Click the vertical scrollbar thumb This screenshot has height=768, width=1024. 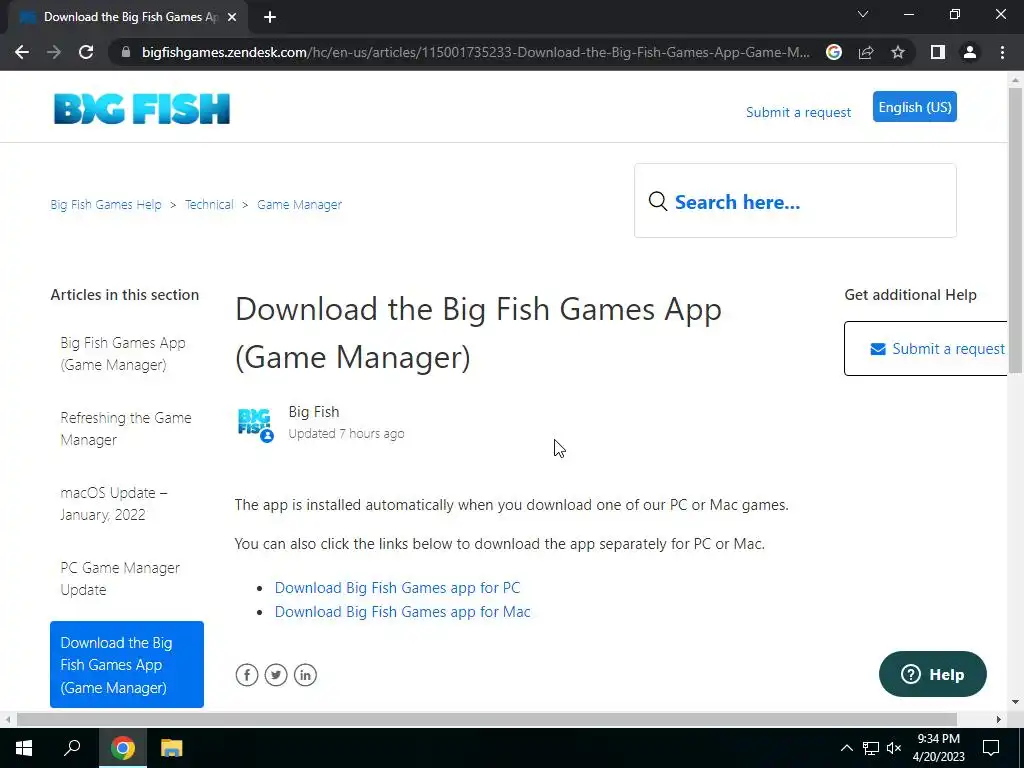pyautogui.click(x=1015, y=230)
